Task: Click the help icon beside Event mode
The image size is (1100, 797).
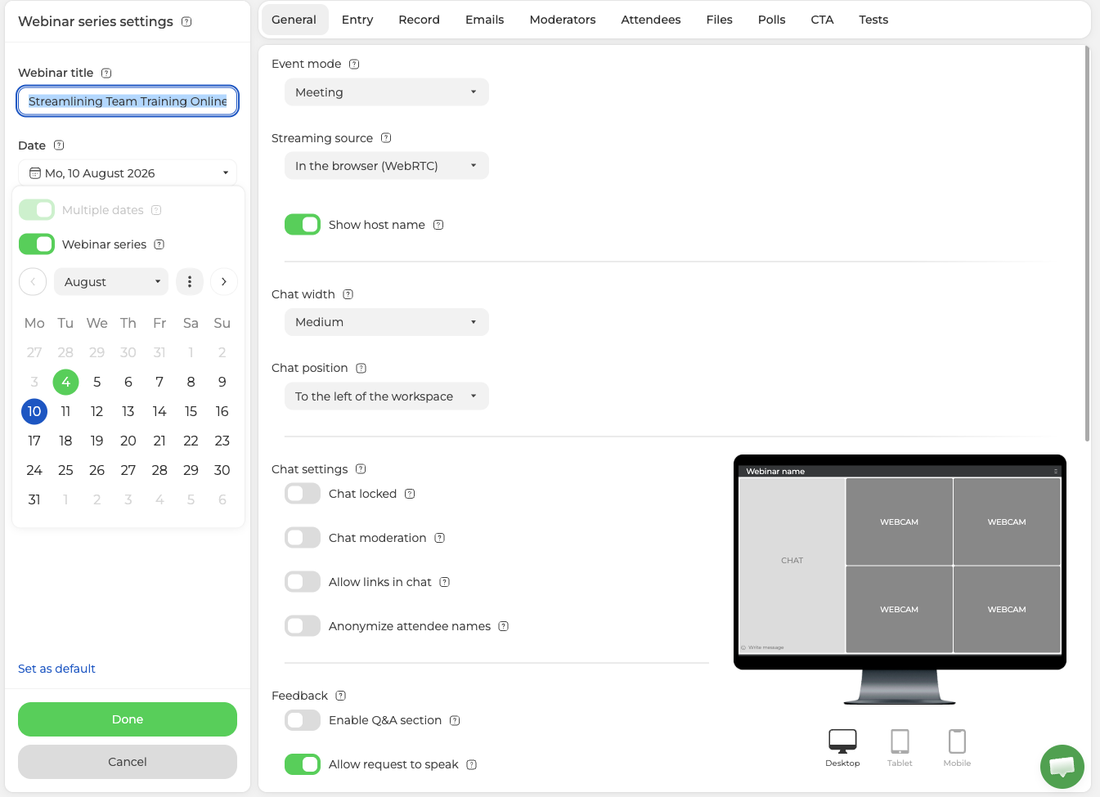Action: (354, 64)
